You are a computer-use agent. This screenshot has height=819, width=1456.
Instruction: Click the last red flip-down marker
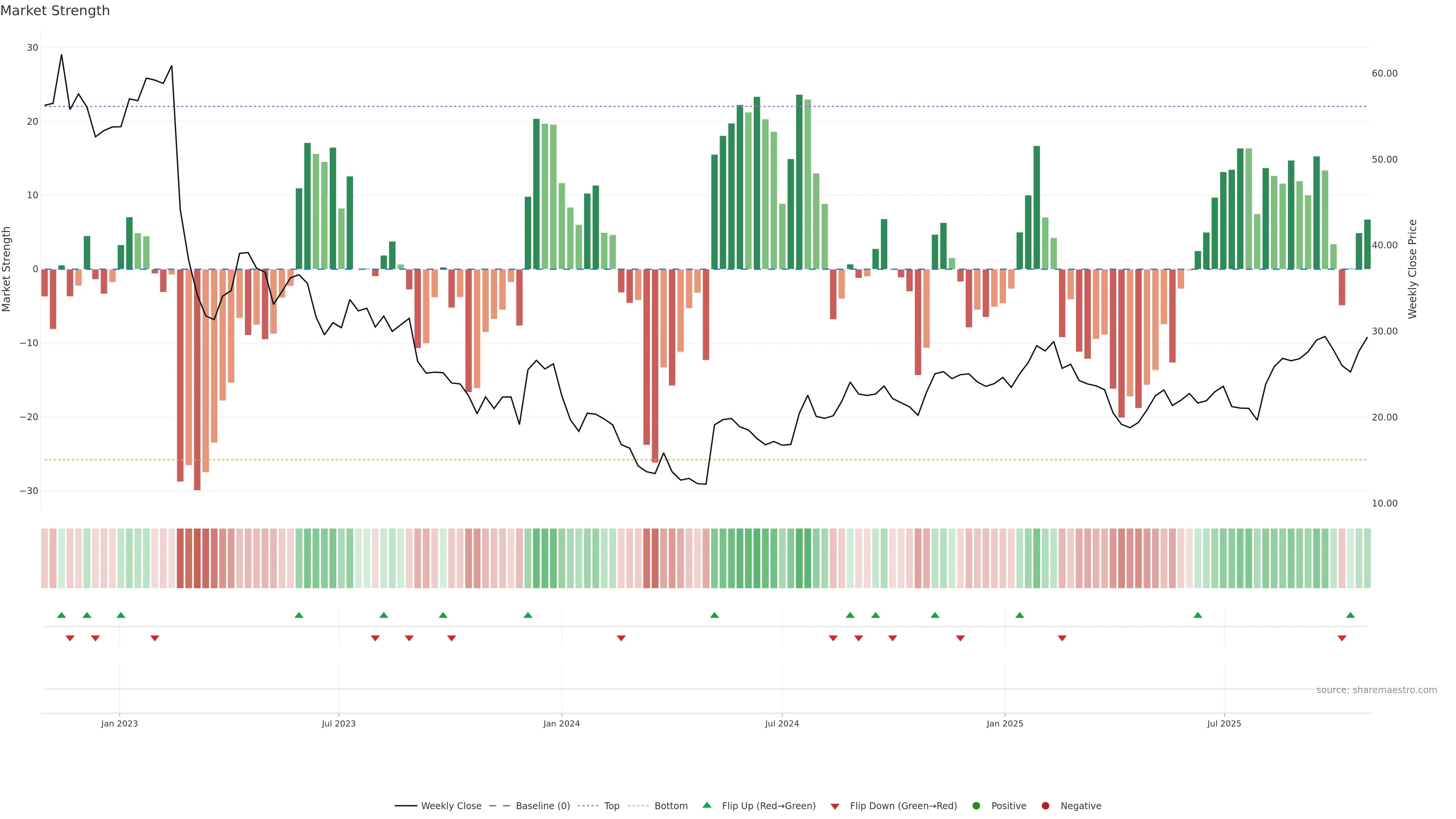click(x=1342, y=638)
